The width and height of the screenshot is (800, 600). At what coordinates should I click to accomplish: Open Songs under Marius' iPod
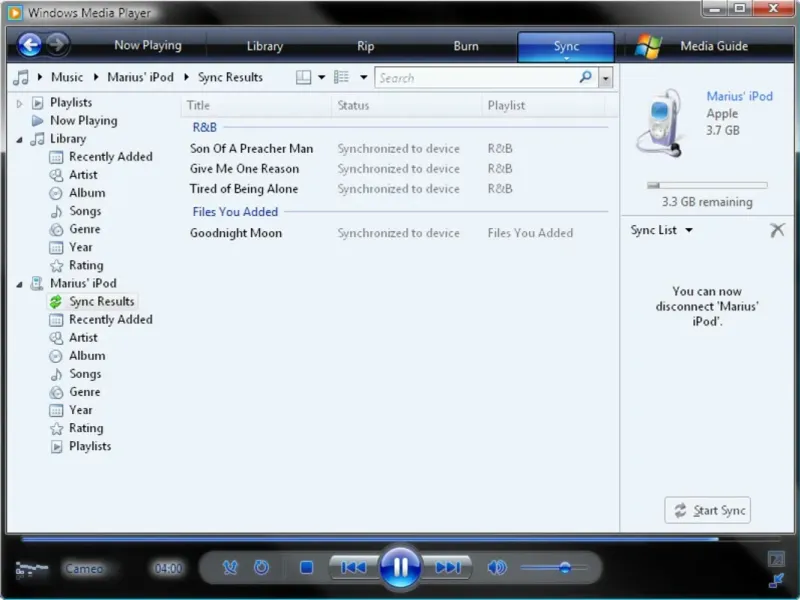(76, 374)
